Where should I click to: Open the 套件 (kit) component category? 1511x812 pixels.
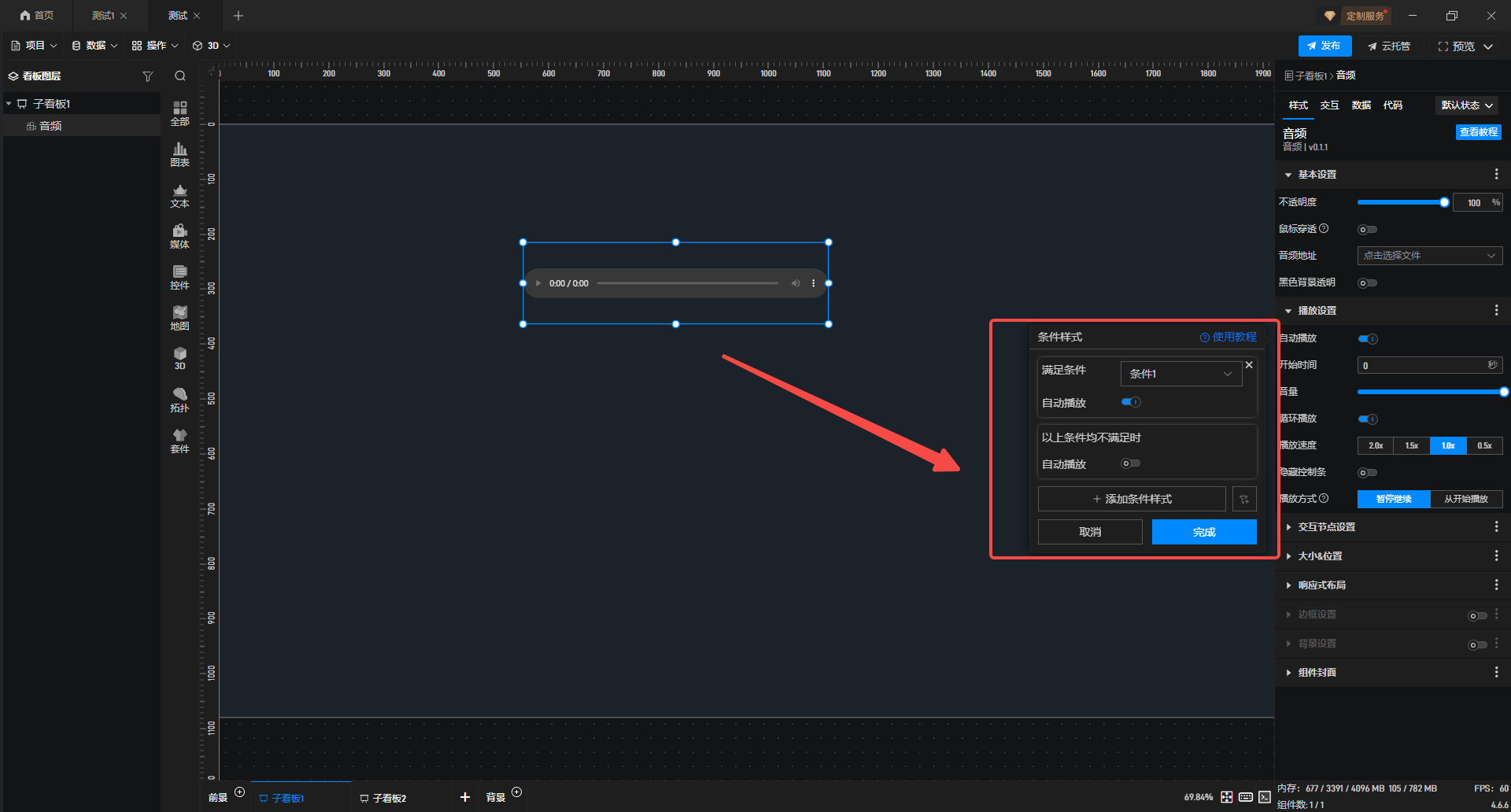[179, 441]
